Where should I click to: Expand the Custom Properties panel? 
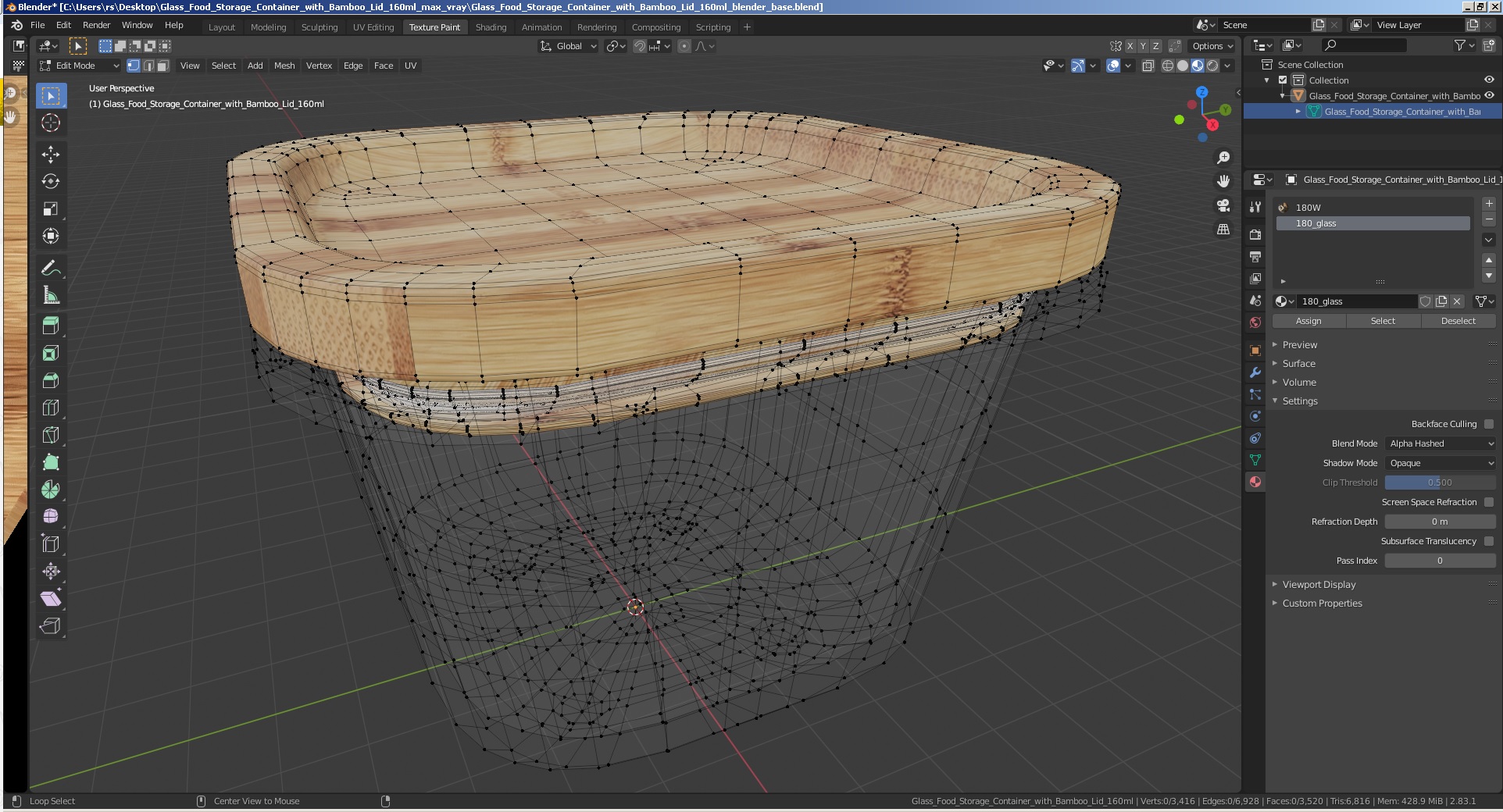pyautogui.click(x=1322, y=603)
